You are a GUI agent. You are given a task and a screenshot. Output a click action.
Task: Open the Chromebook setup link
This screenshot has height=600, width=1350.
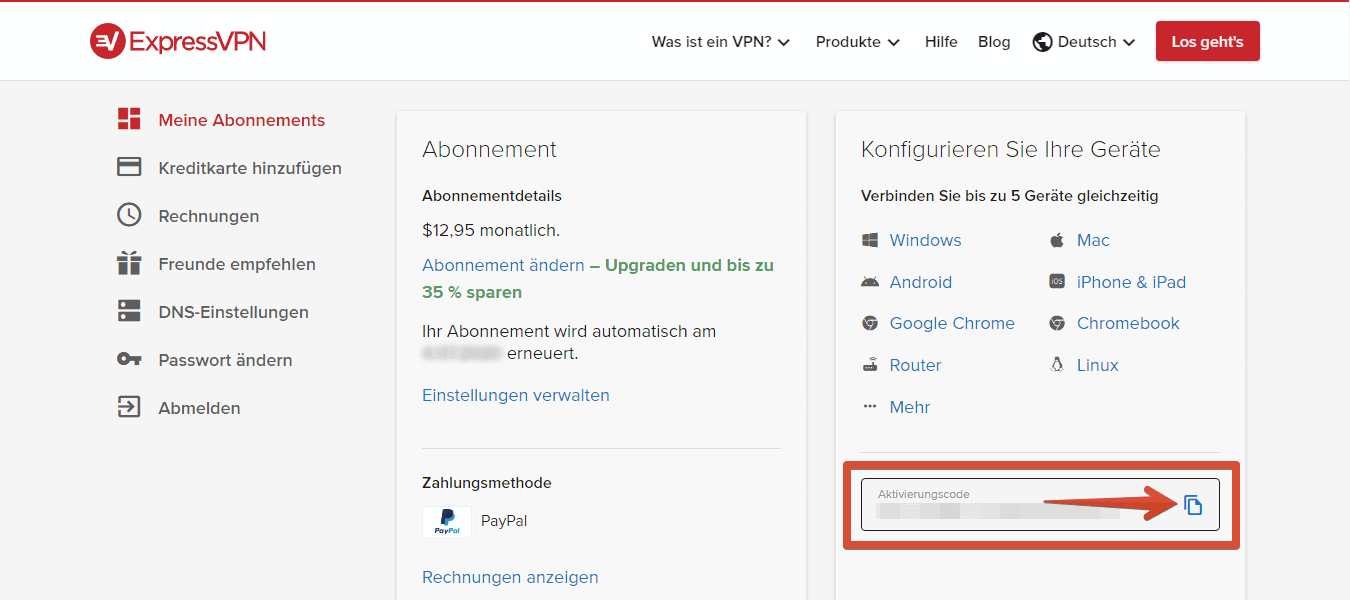1128,323
